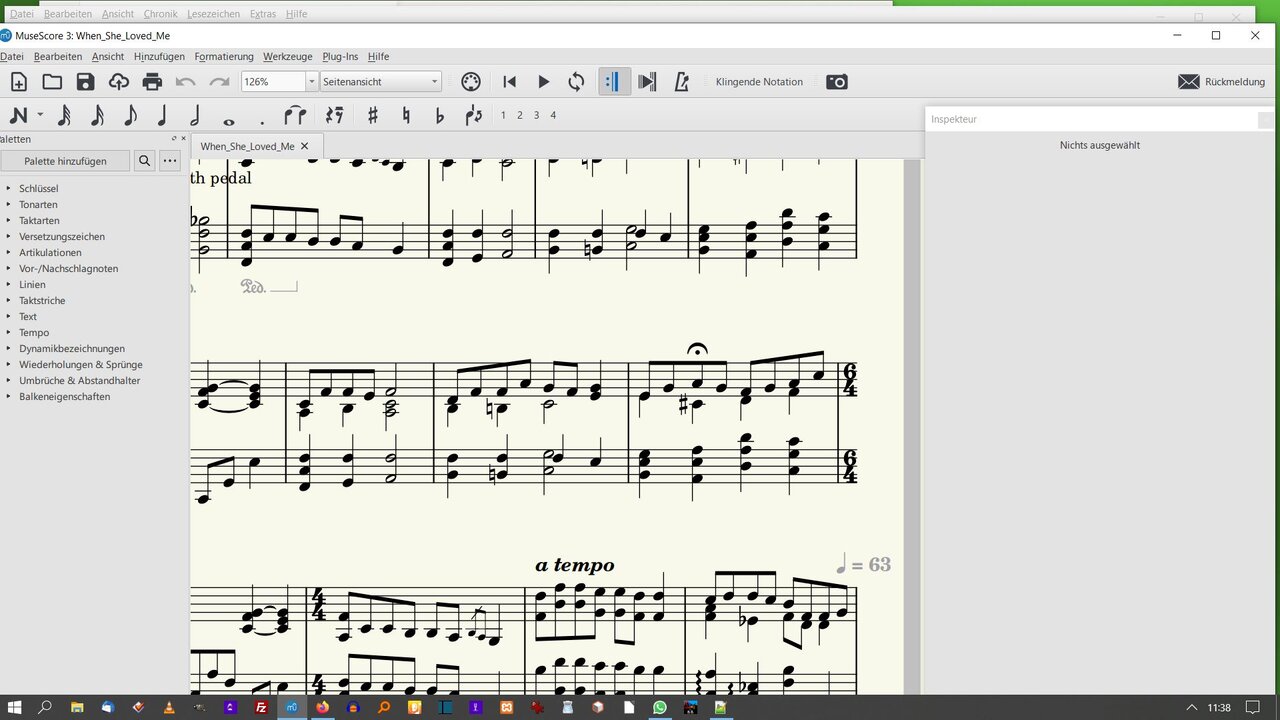Toggle play repeats button

614,82
